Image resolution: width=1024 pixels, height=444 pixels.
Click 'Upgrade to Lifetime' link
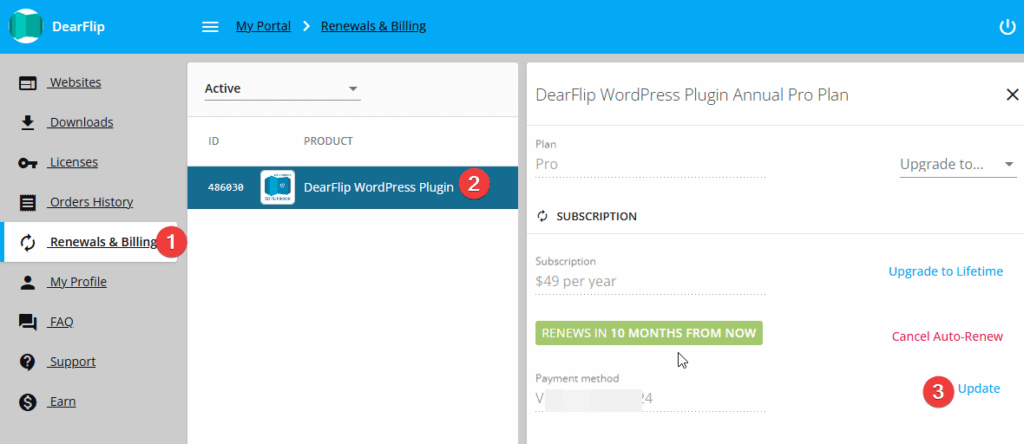point(945,272)
